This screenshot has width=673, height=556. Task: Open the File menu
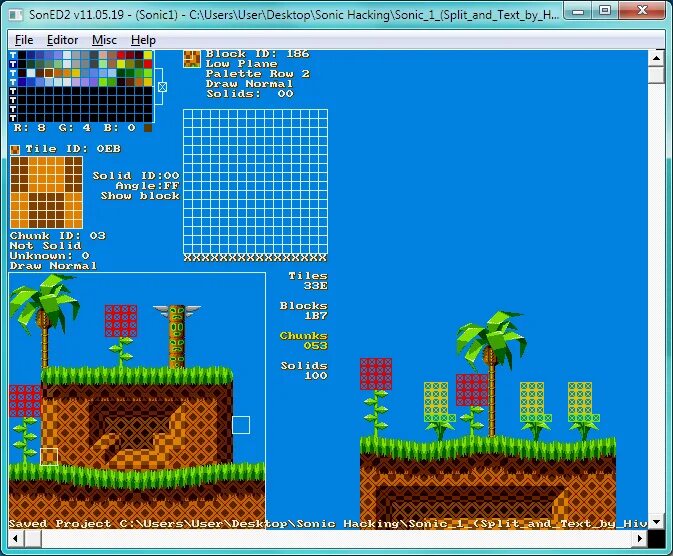[x=24, y=40]
